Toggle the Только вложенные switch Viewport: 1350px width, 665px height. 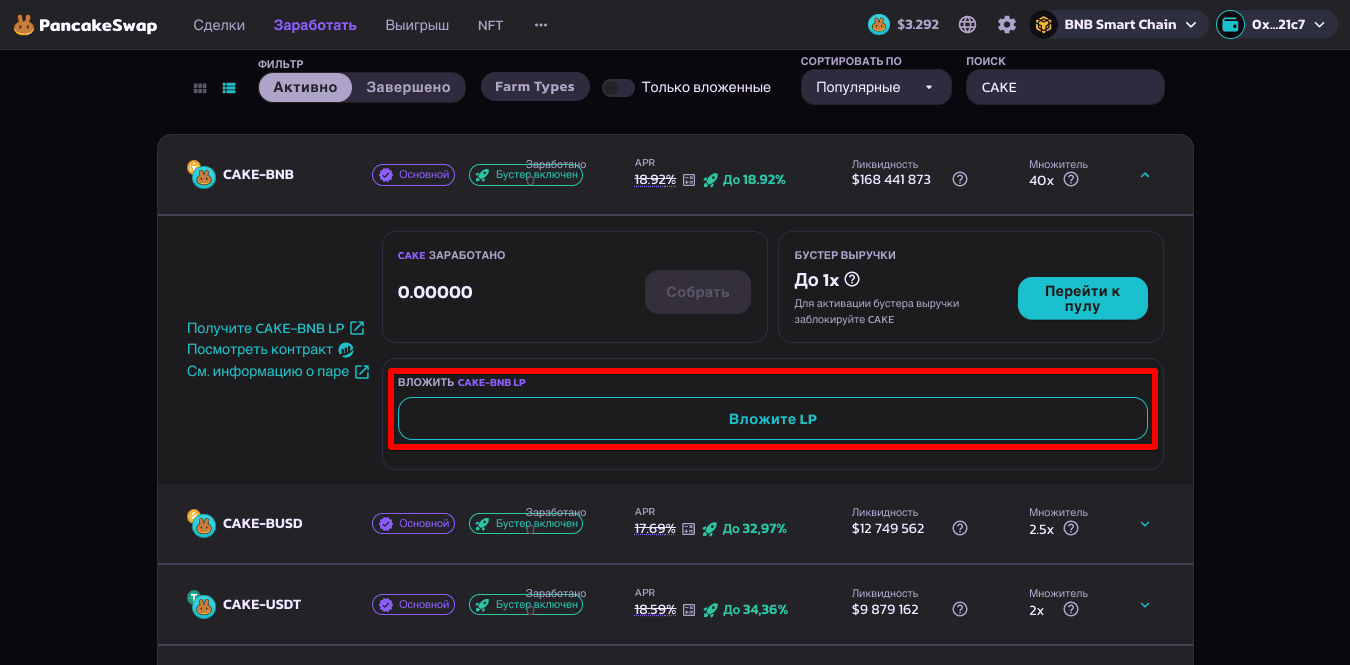(618, 88)
